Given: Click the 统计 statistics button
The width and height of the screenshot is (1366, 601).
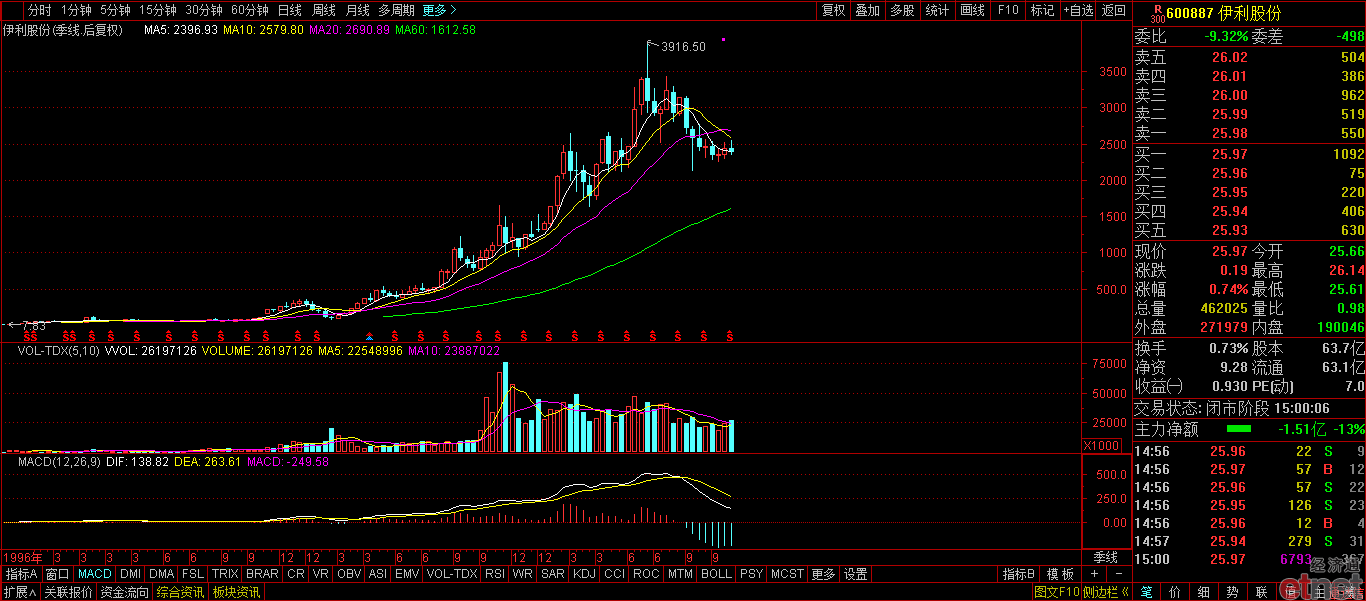Looking at the screenshot, I should (937, 10).
